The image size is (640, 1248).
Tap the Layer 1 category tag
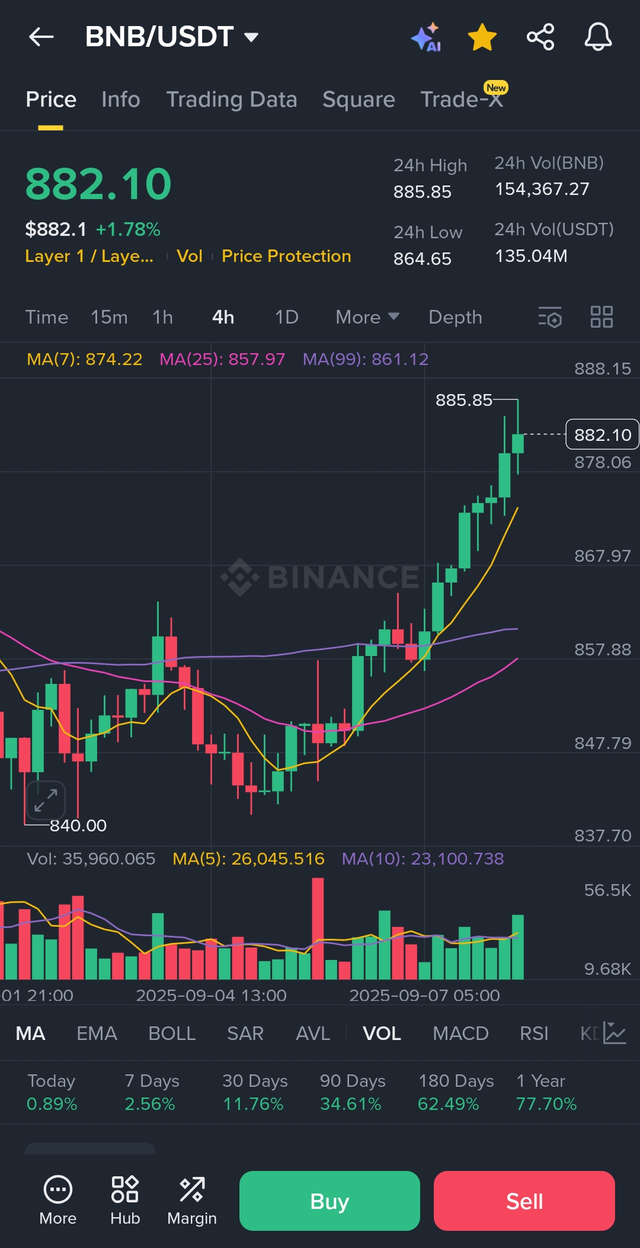(90, 256)
